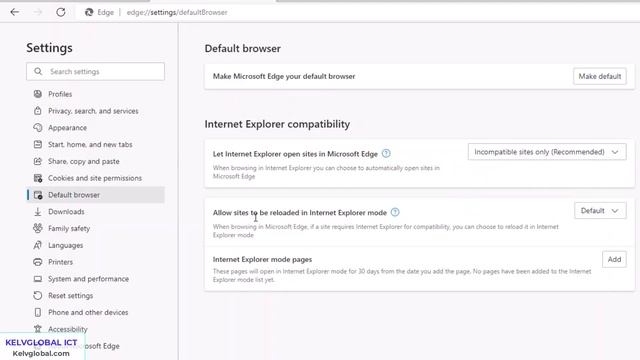The height and width of the screenshot is (360, 640).
Task: Click Add for Internet Explorer mode pages
Action: pos(614,259)
